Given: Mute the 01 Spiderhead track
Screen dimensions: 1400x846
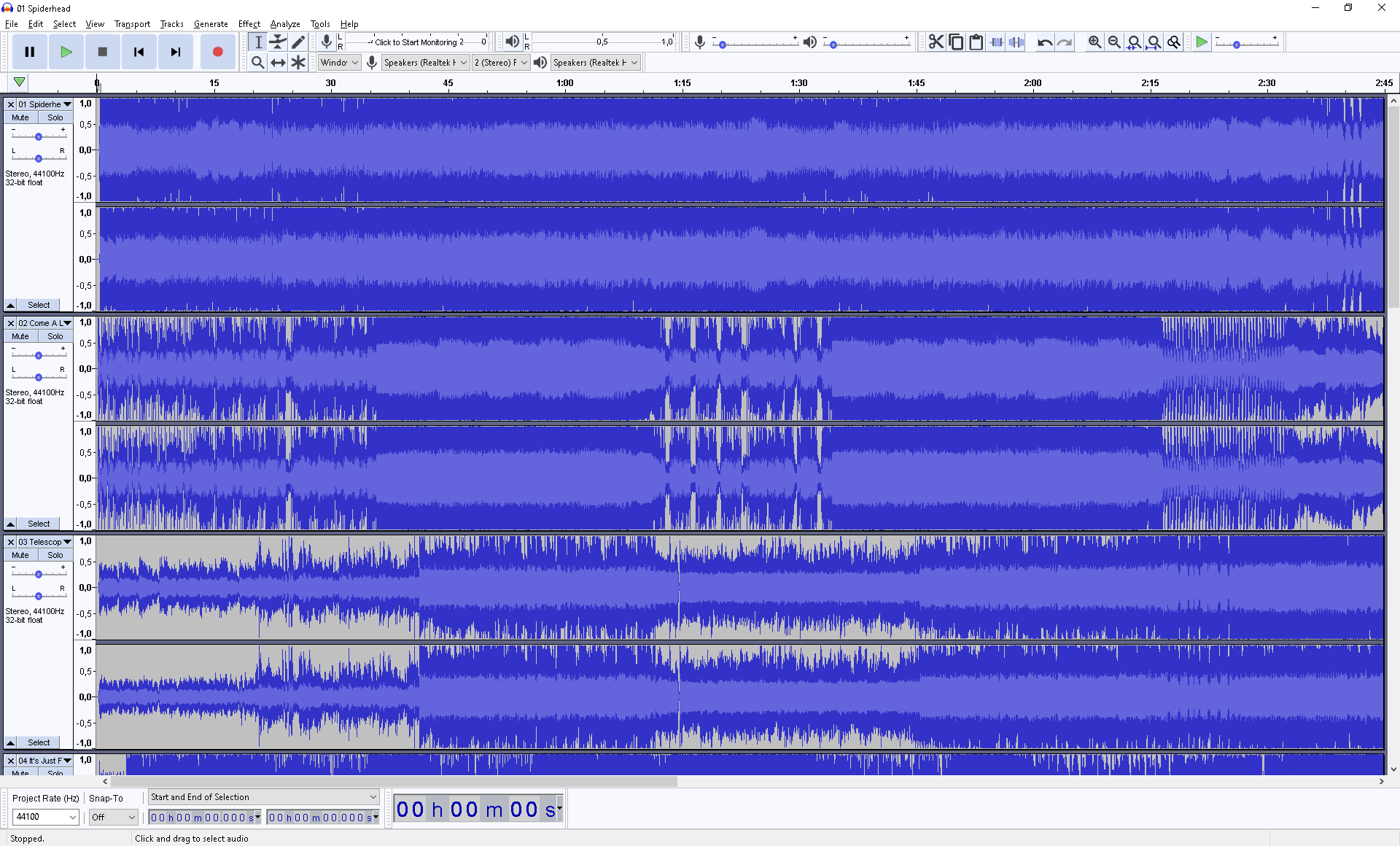Looking at the screenshot, I should (x=20, y=117).
